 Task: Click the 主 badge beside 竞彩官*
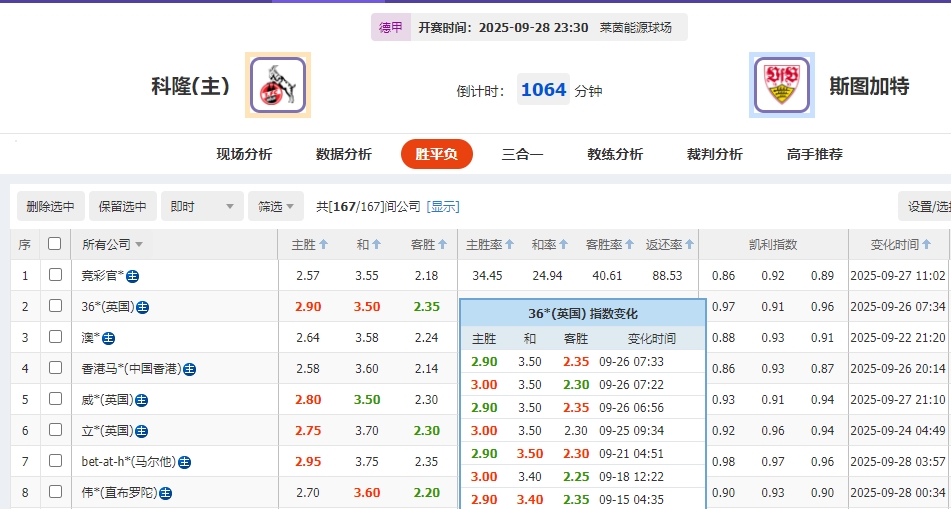(132, 276)
